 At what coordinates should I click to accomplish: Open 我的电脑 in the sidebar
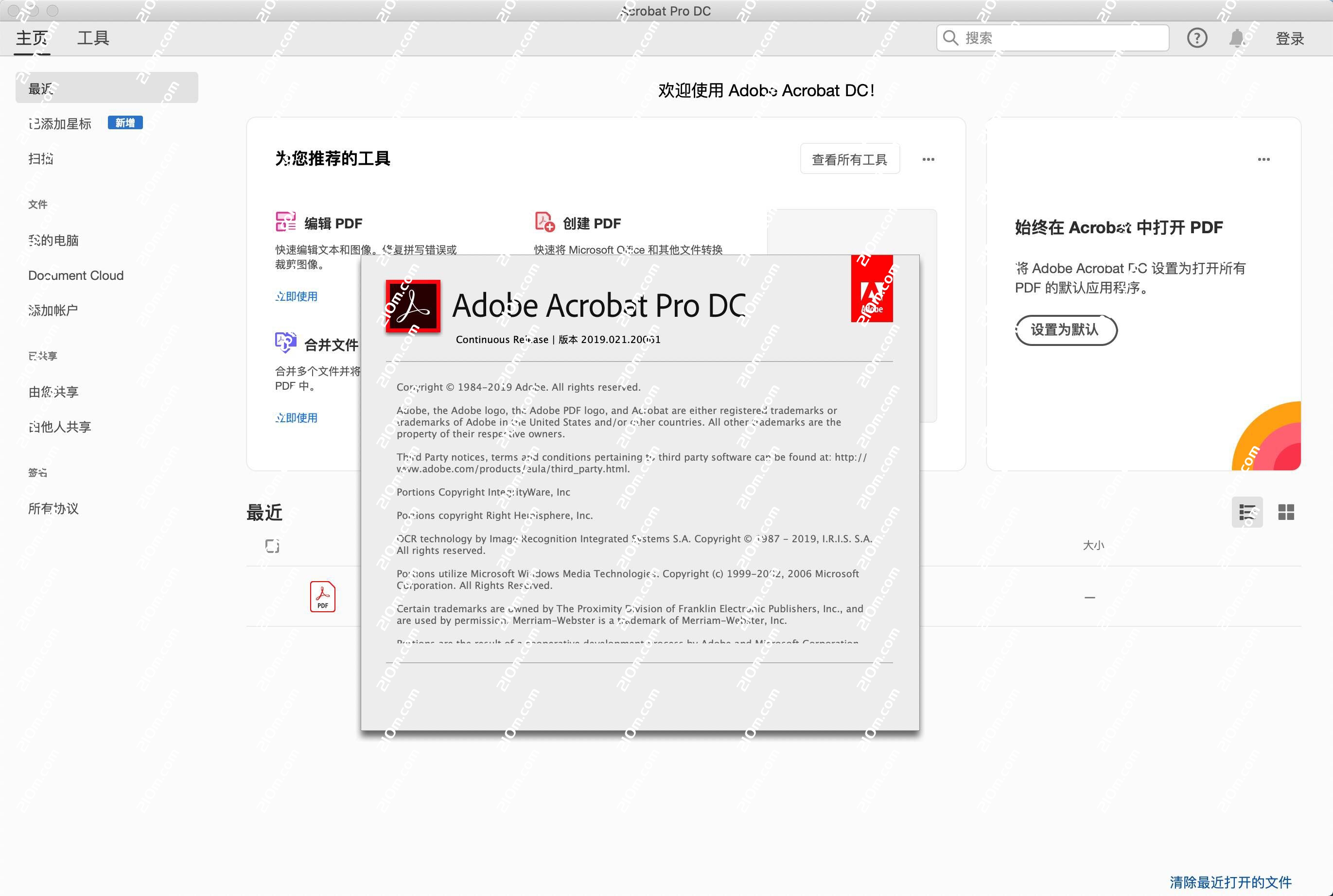point(54,241)
